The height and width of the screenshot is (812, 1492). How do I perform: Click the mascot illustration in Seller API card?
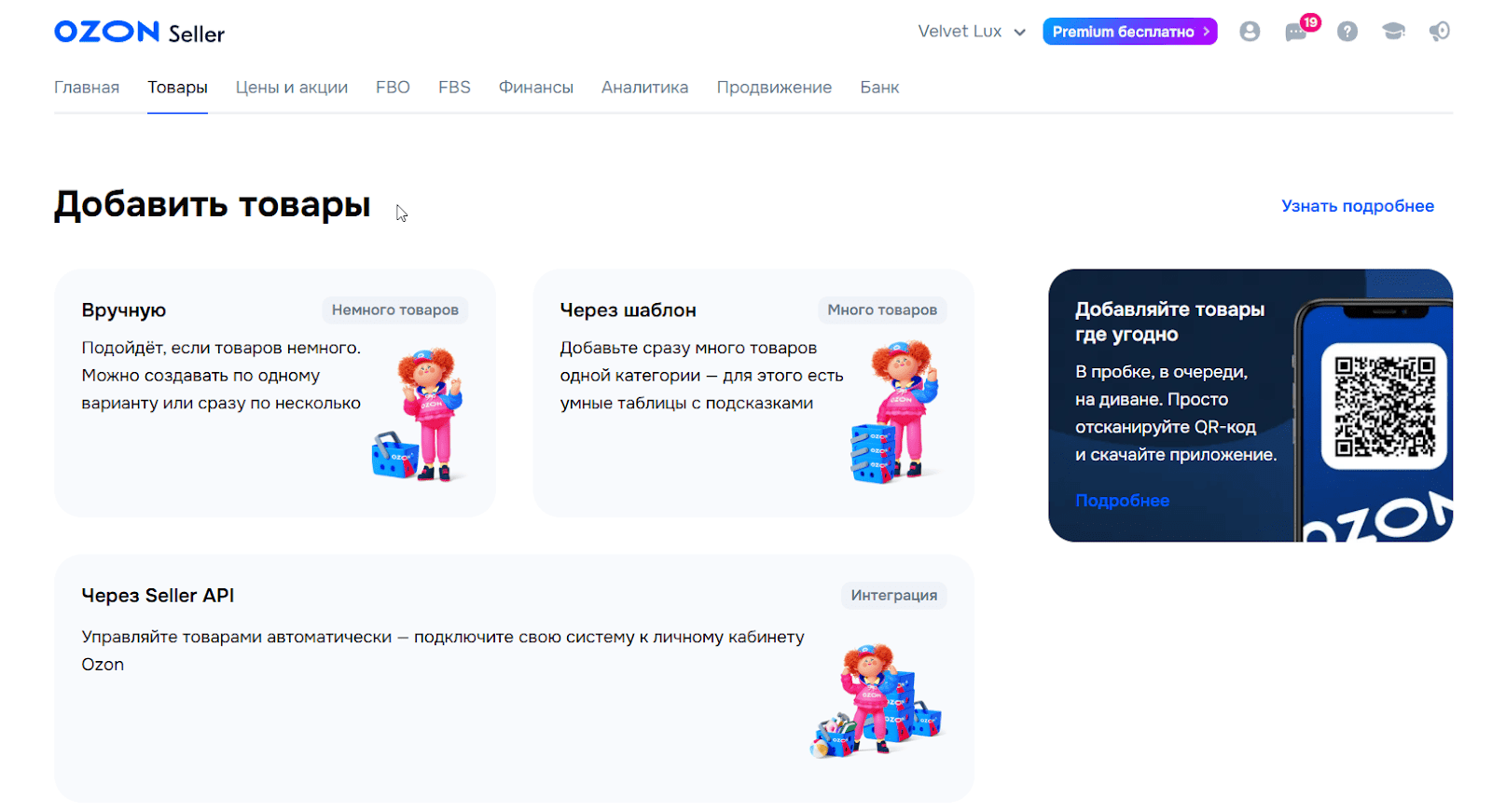(877, 701)
